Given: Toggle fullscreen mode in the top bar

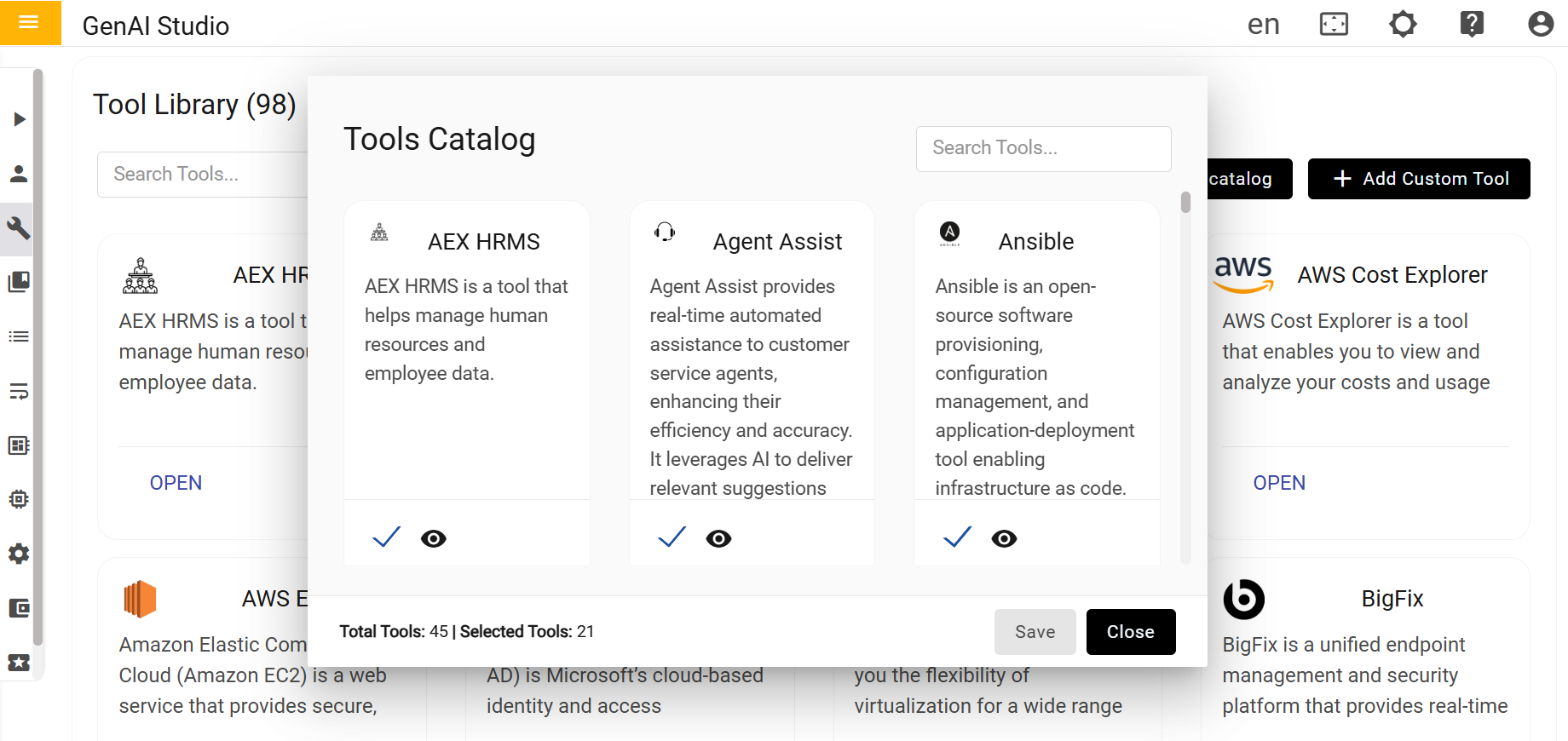Looking at the screenshot, I should (x=1334, y=24).
